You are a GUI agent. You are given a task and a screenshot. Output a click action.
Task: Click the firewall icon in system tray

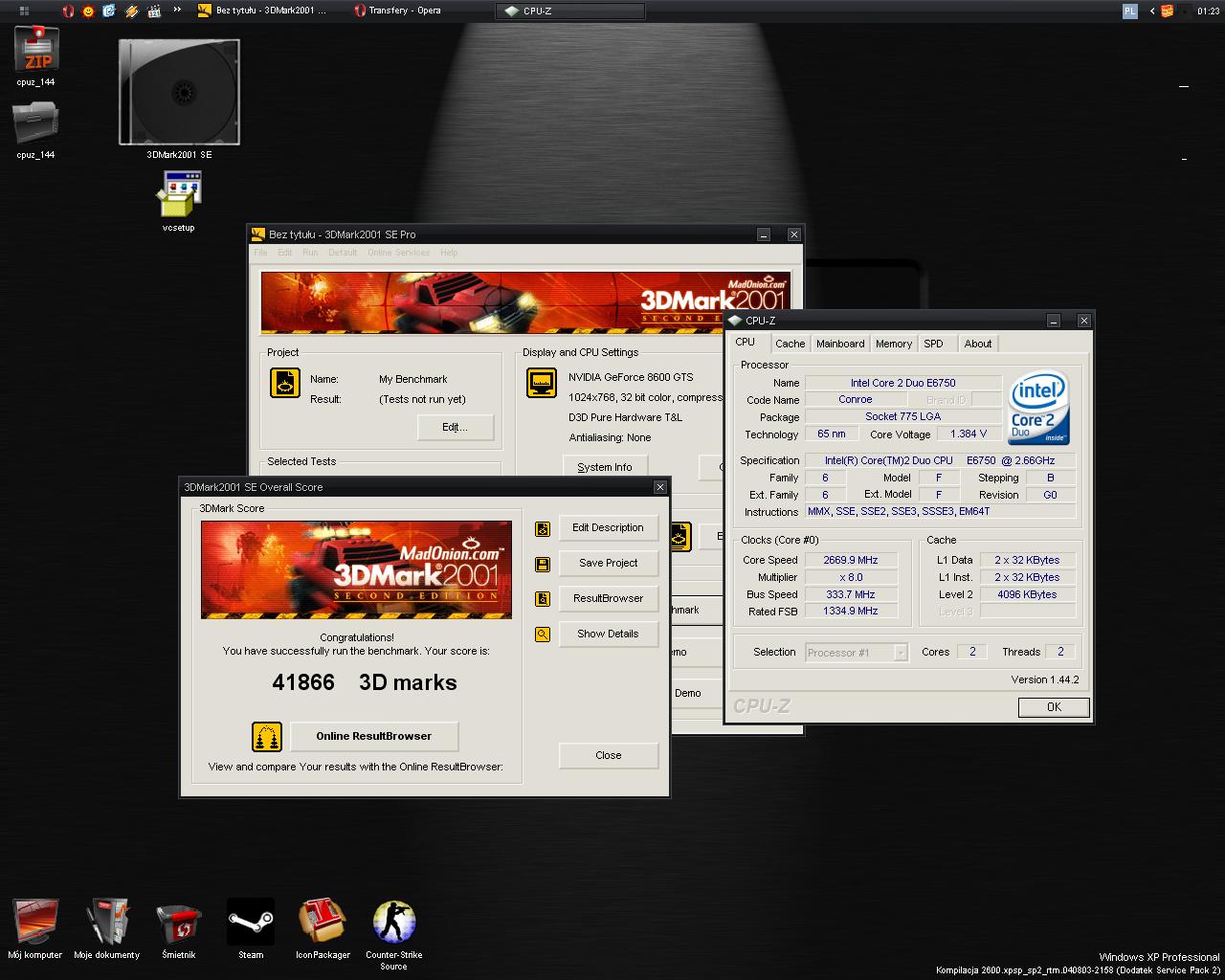(1168, 11)
